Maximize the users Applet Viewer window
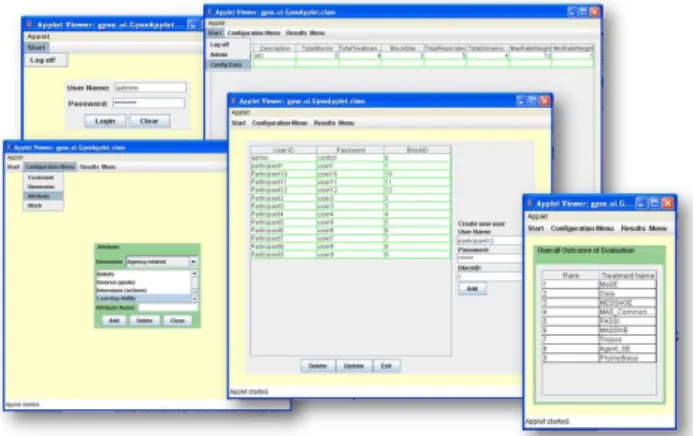This screenshot has height=436, width=693. (x=533, y=101)
